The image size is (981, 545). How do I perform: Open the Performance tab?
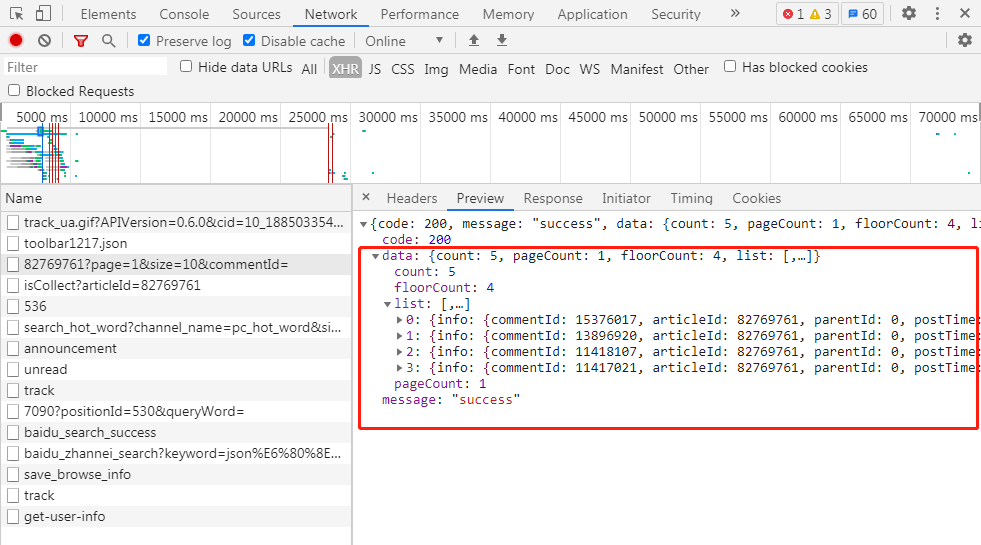420,14
